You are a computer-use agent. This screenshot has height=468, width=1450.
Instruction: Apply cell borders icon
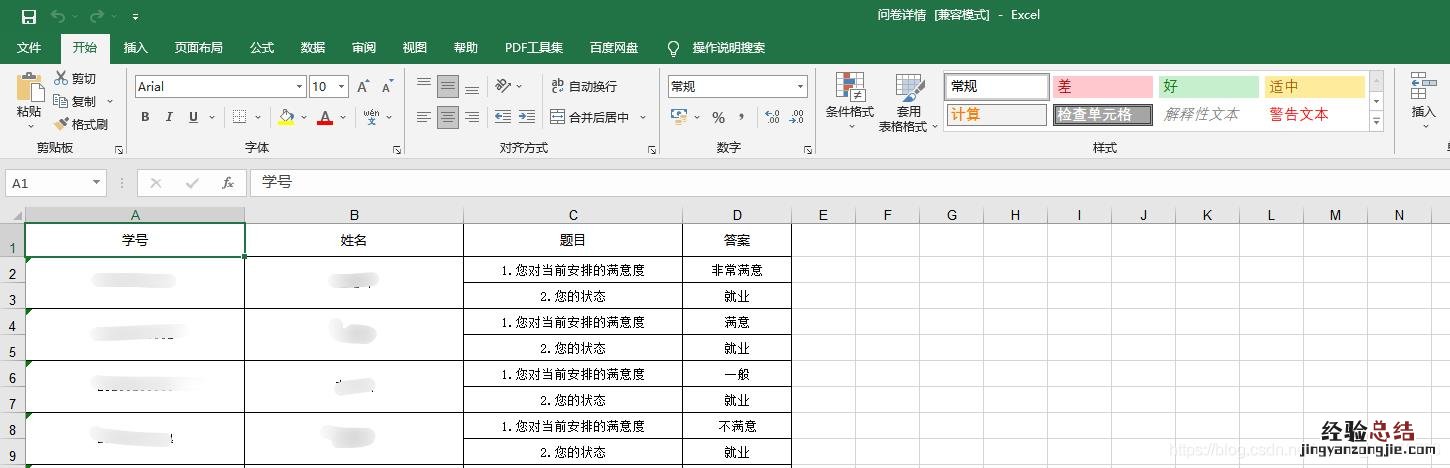coord(239,117)
